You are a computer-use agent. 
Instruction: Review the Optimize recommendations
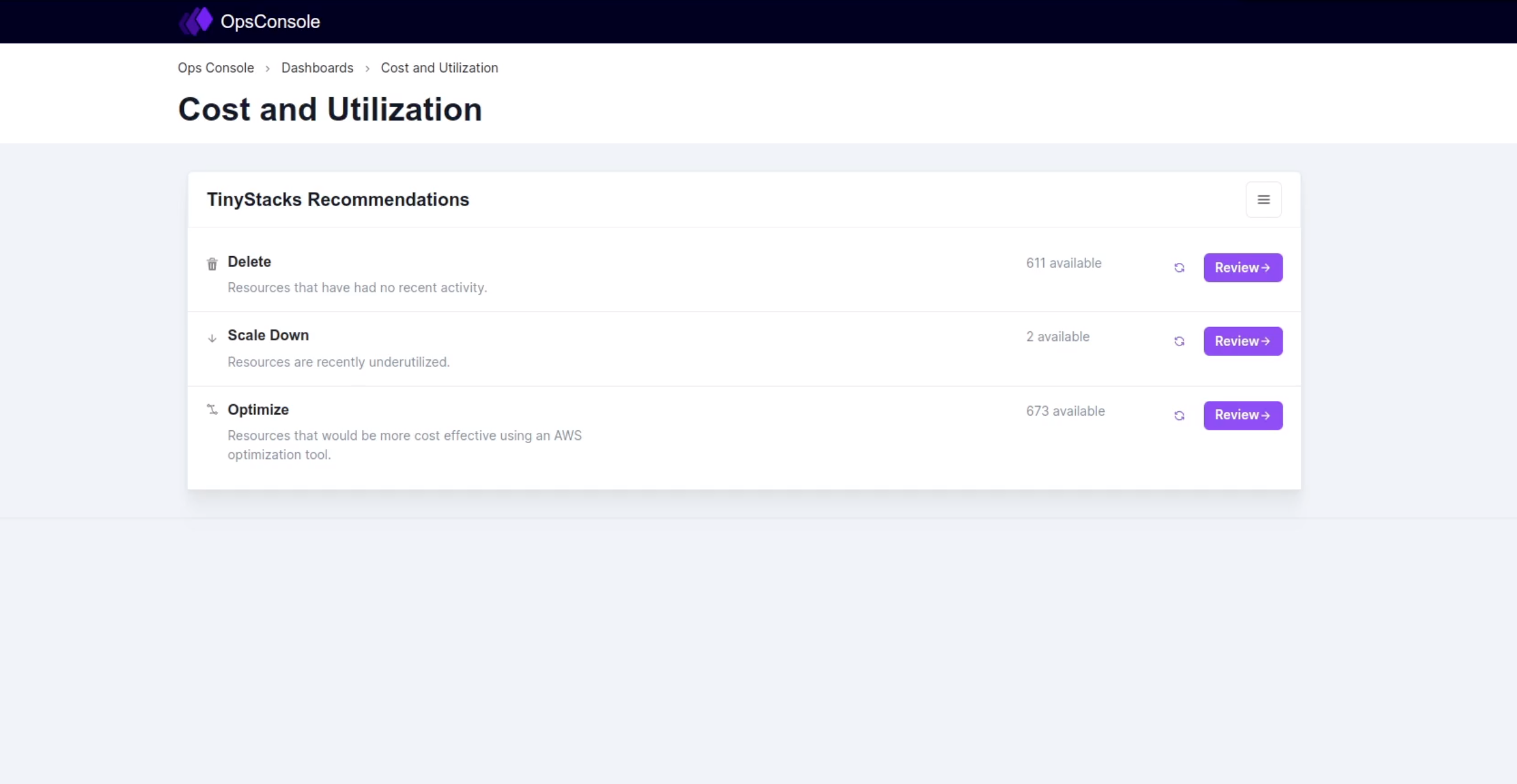(x=1243, y=415)
